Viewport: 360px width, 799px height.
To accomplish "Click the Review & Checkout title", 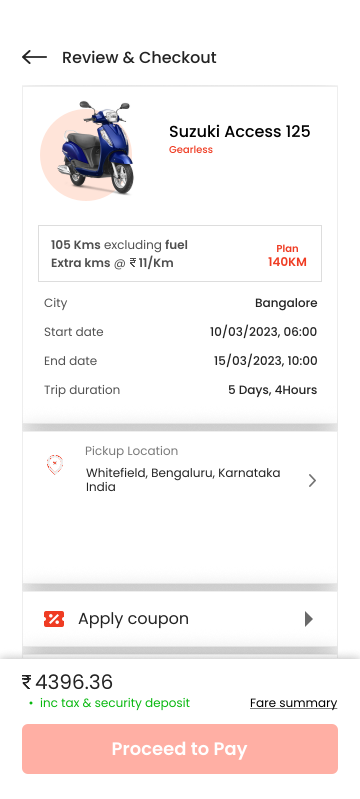I will tap(139, 57).
